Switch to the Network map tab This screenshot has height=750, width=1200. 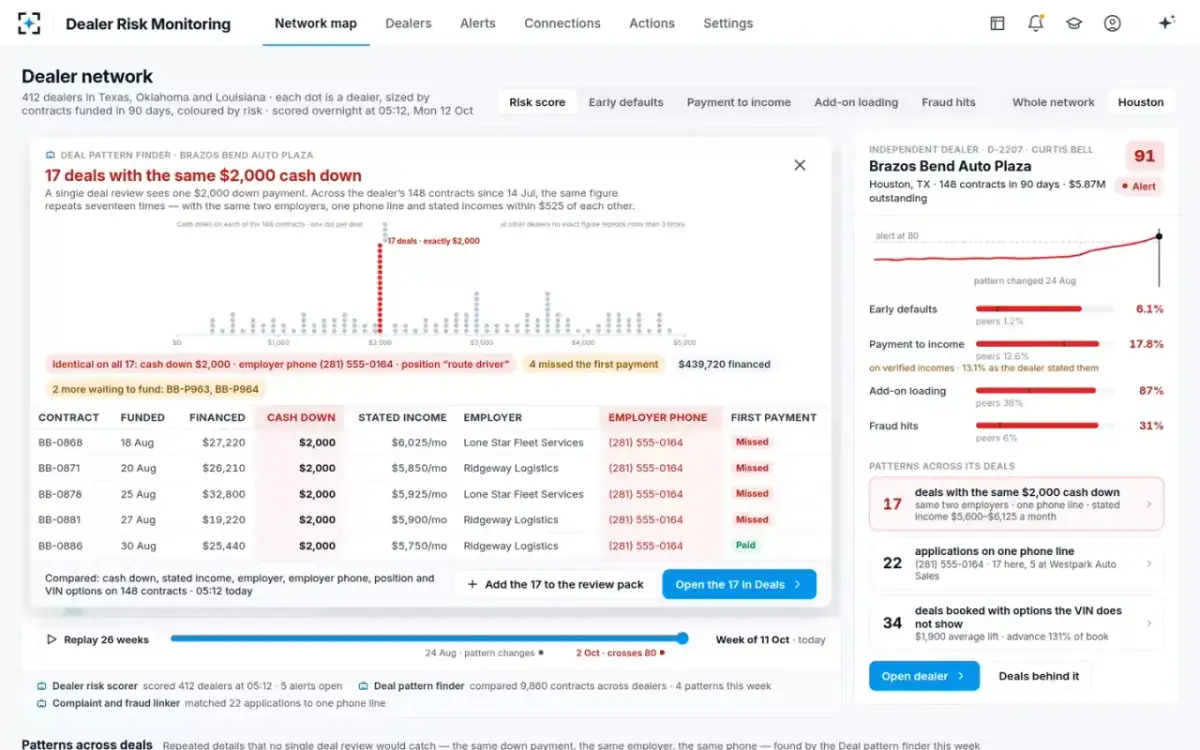[315, 23]
